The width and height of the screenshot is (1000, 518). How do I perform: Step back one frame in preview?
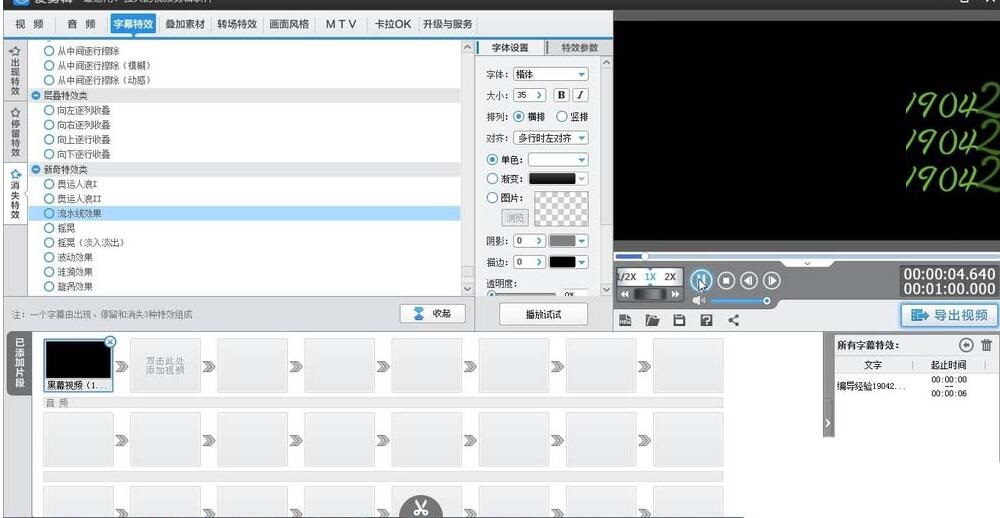(x=749, y=280)
